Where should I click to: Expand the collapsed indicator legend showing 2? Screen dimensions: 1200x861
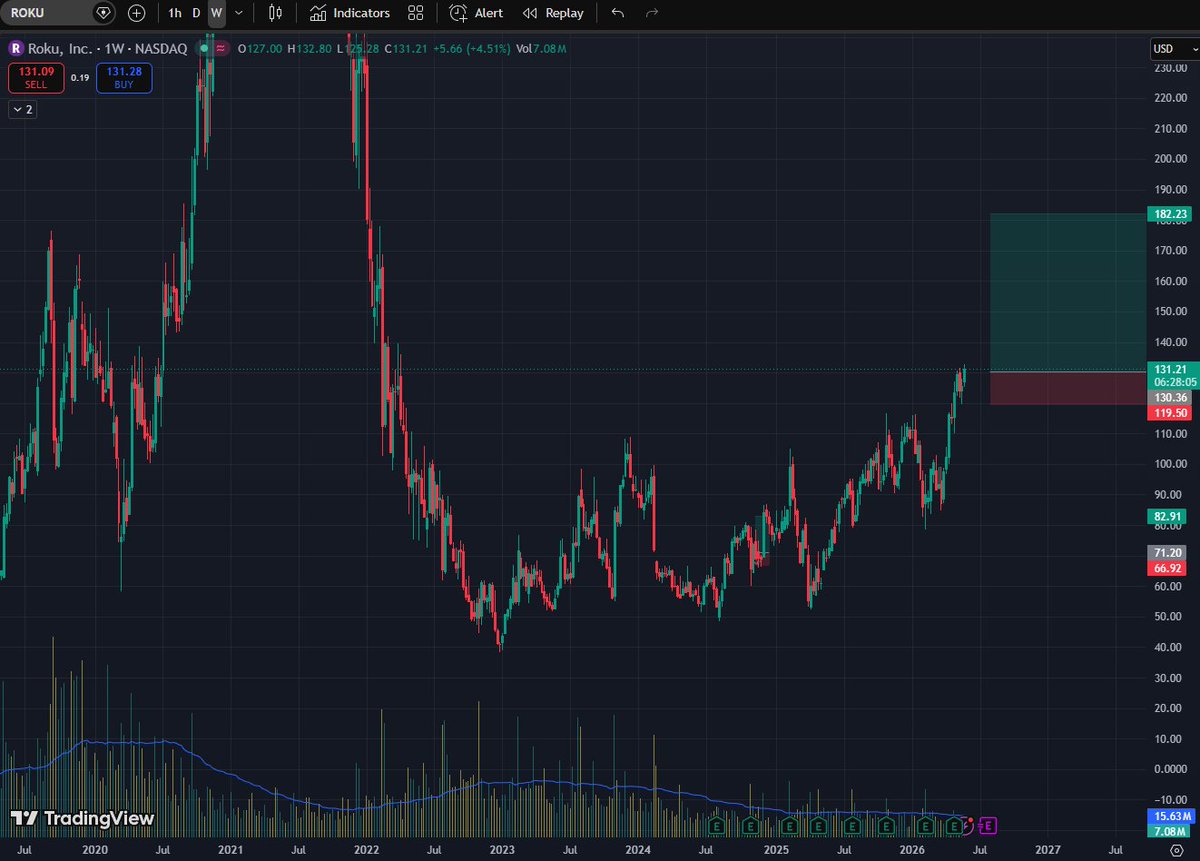22,110
